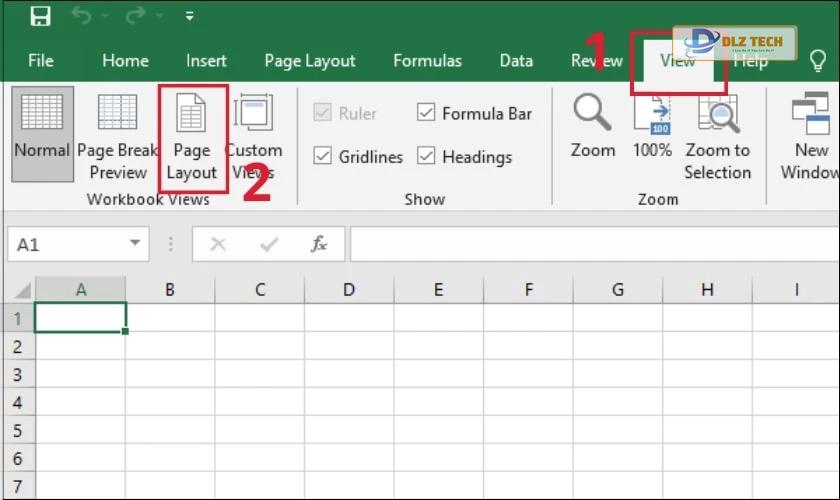Switch to the Home tab
This screenshot has height=500, width=840.
pos(125,61)
